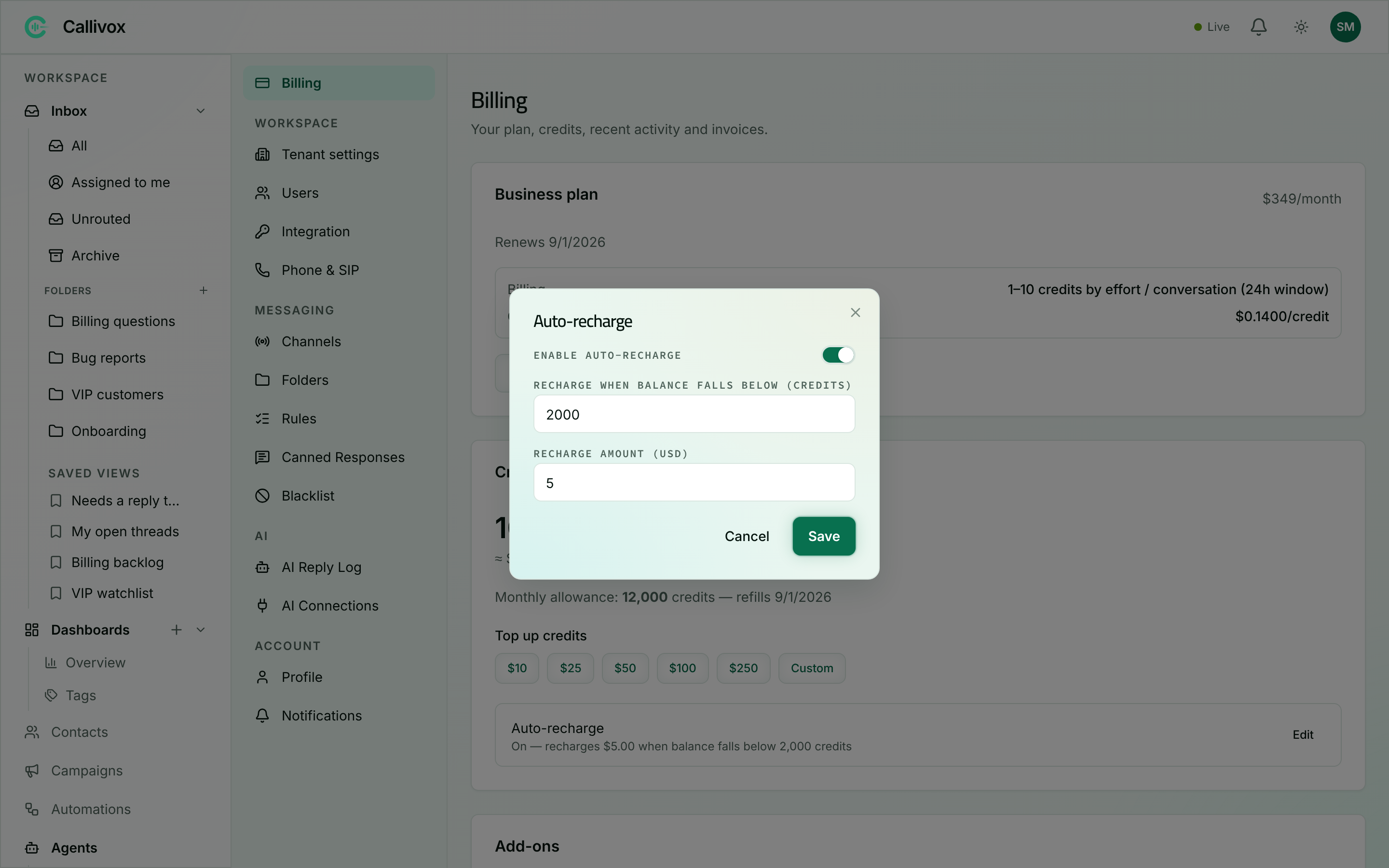Go to Contacts in the sidebar
The height and width of the screenshot is (868, 1389).
115,732
